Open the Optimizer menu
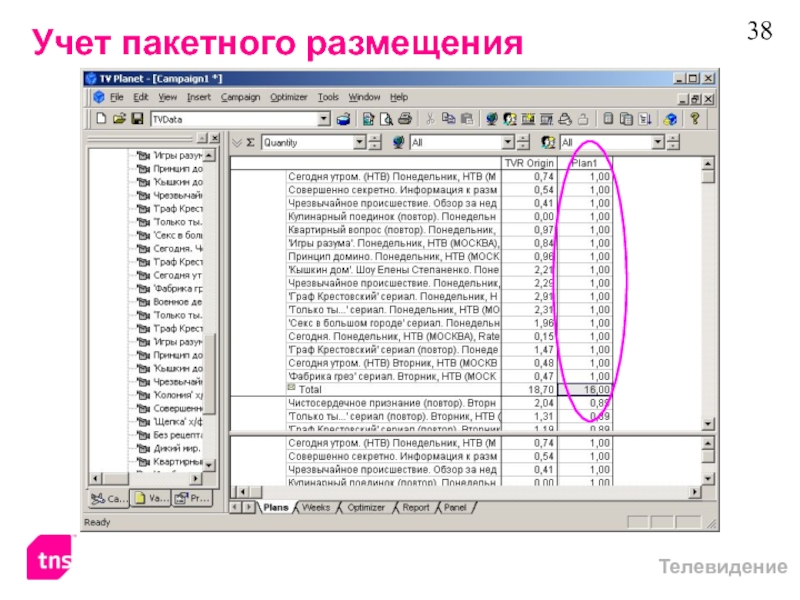Image resolution: width=800 pixels, height=600 pixels. tap(289, 97)
